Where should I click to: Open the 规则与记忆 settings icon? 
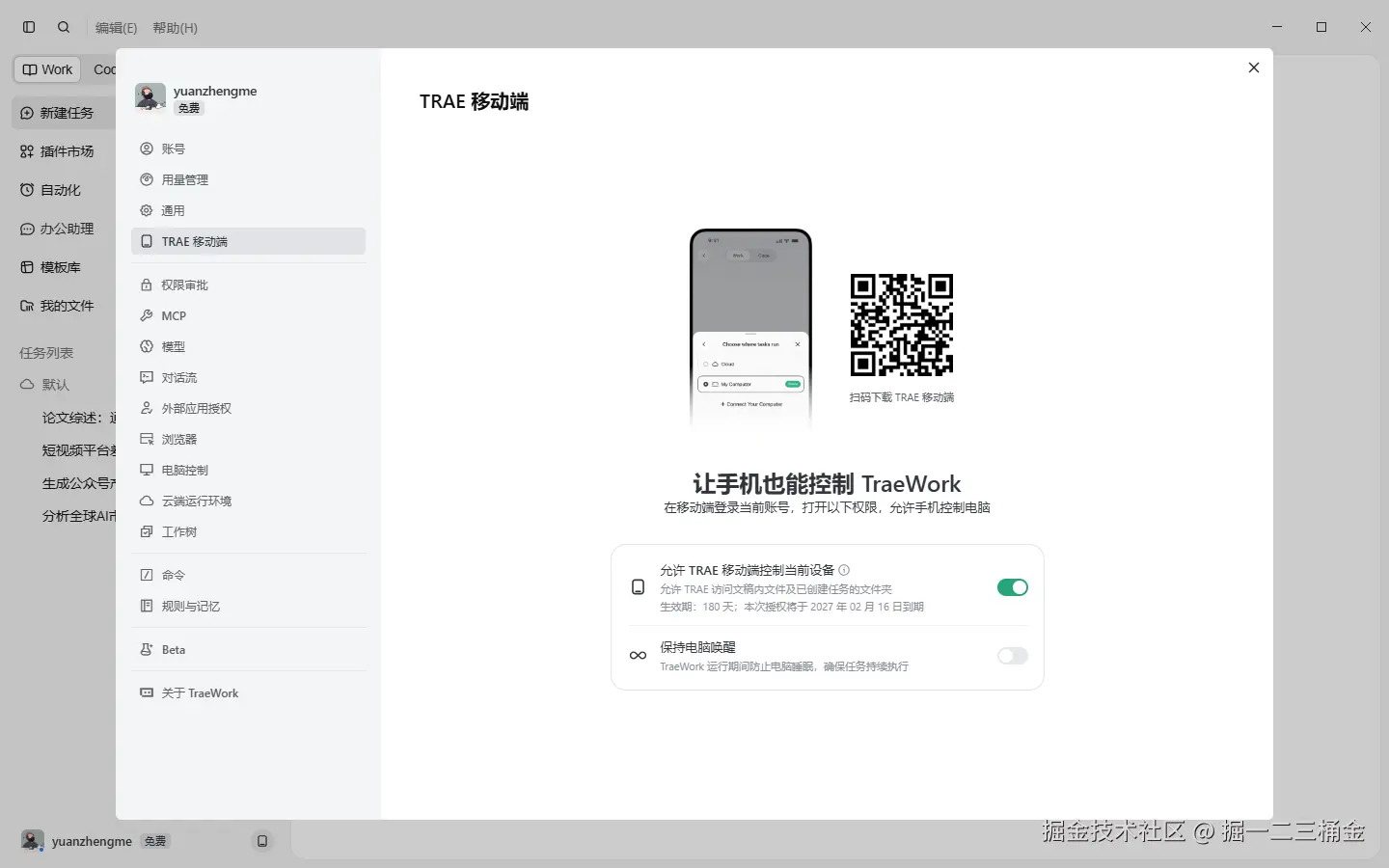tap(147, 606)
